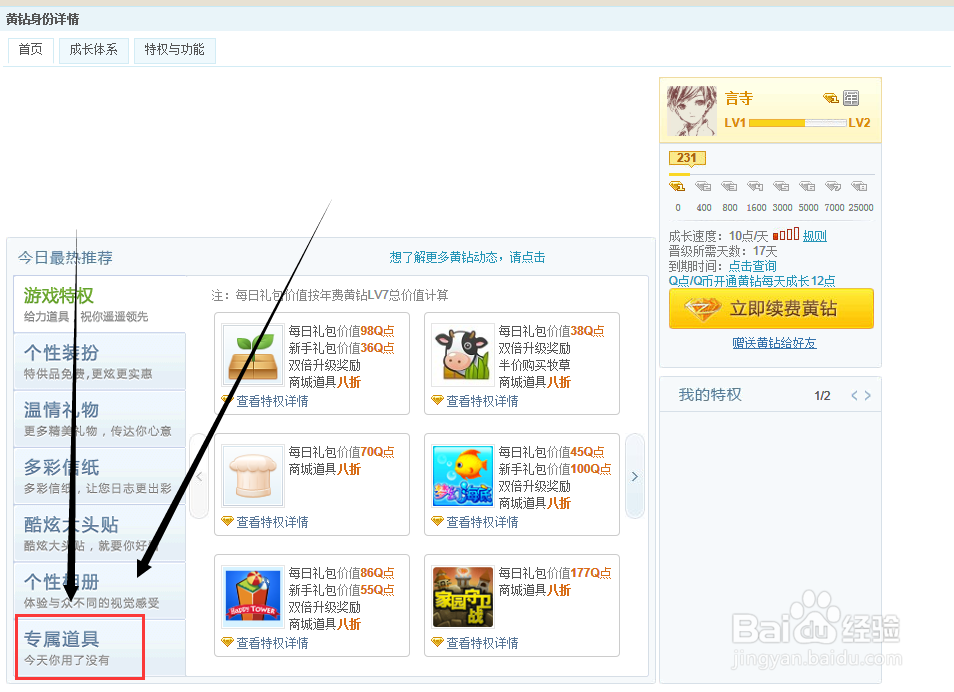
Task: Click the 家园守卫战 game icon
Action: 463,596
